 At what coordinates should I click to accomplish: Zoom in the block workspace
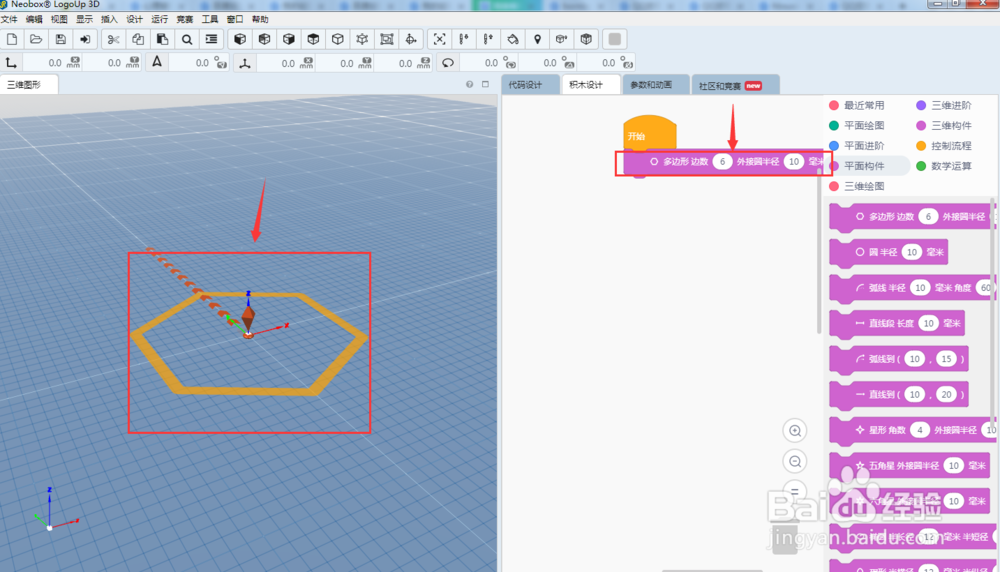[795, 430]
